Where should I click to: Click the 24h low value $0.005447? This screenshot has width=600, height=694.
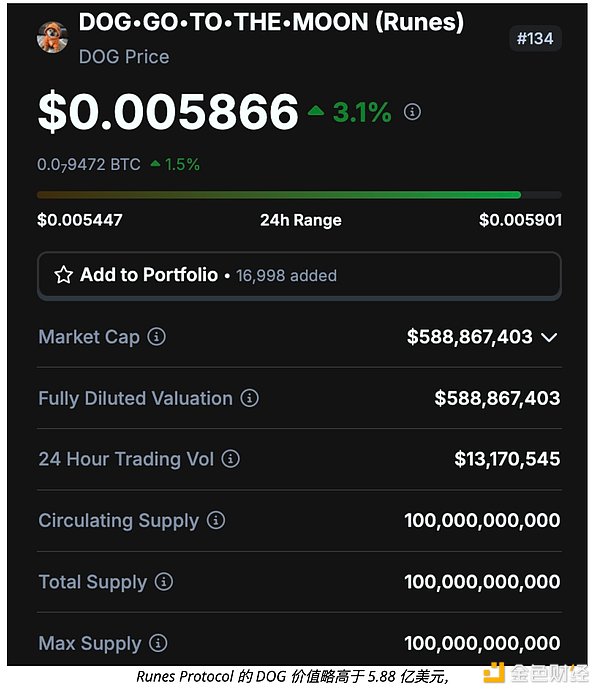tap(78, 220)
